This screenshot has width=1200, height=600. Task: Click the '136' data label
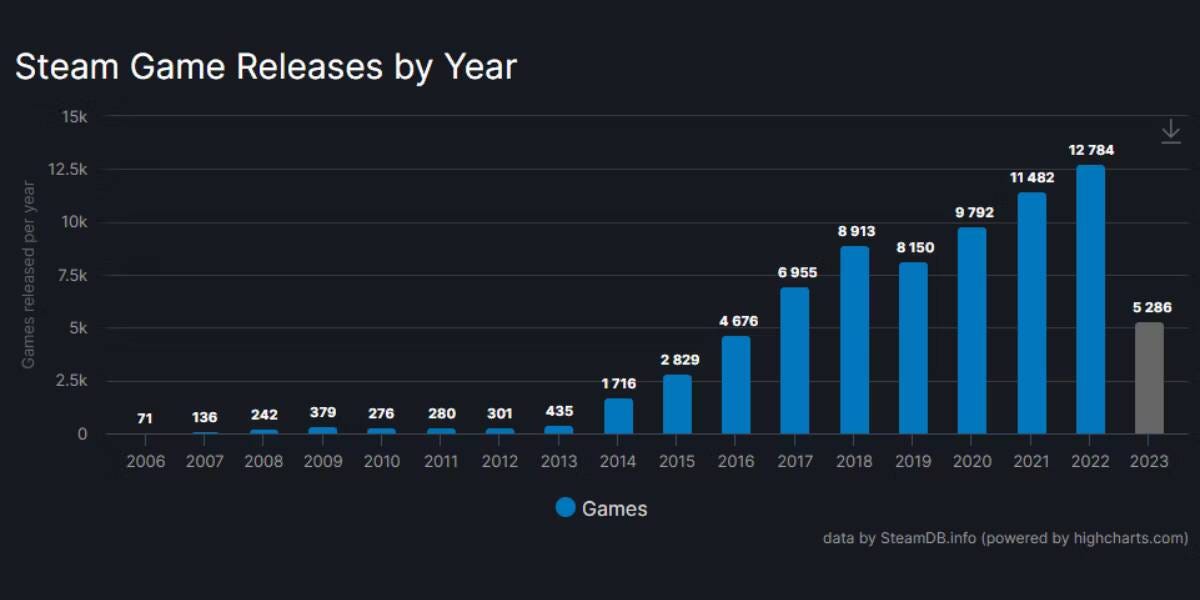tap(205, 417)
